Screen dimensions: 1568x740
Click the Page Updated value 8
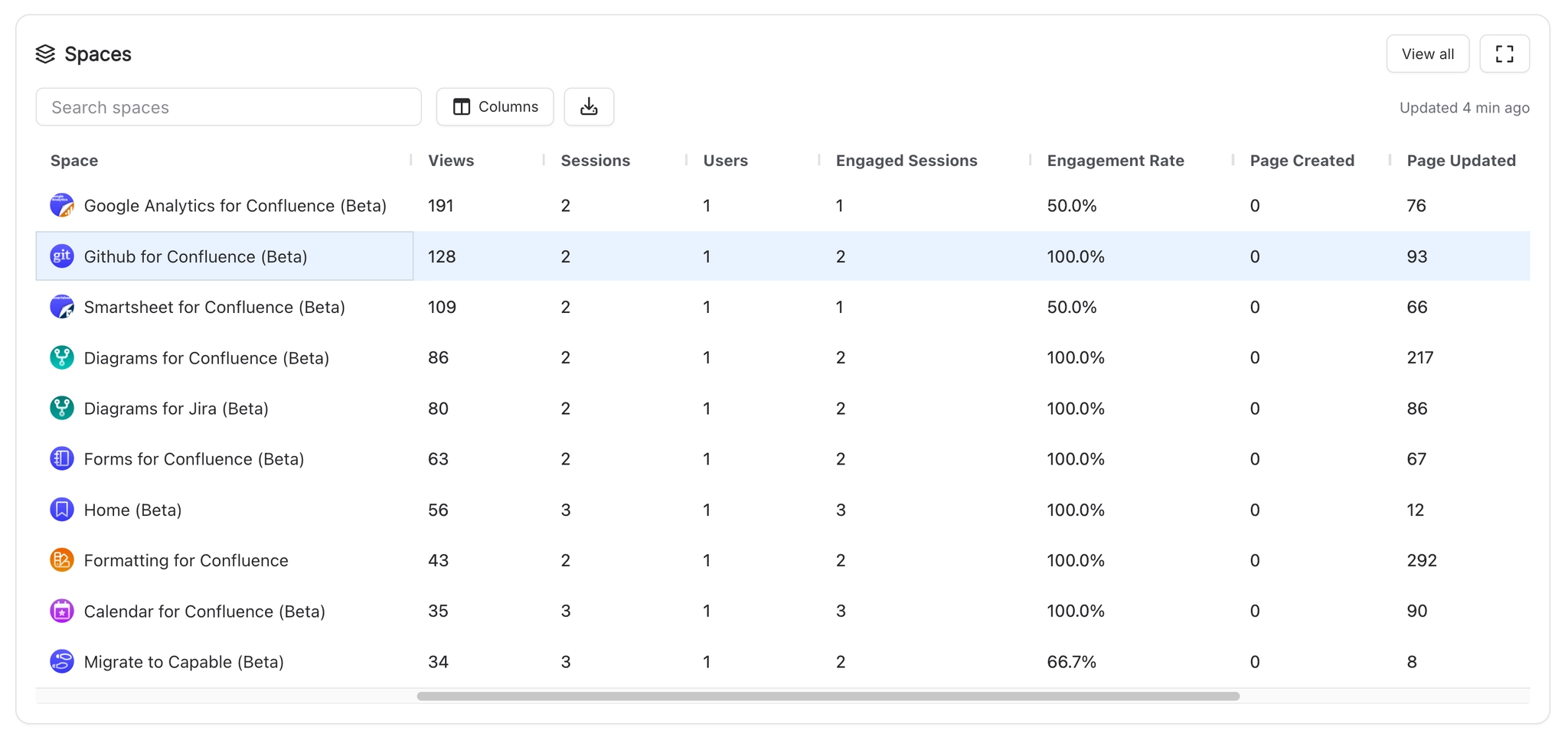[1412, 662]
